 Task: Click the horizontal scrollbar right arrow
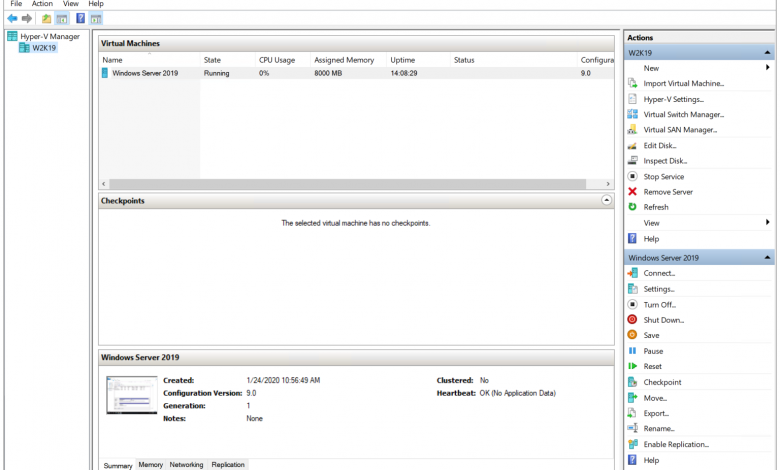(608, 184)
